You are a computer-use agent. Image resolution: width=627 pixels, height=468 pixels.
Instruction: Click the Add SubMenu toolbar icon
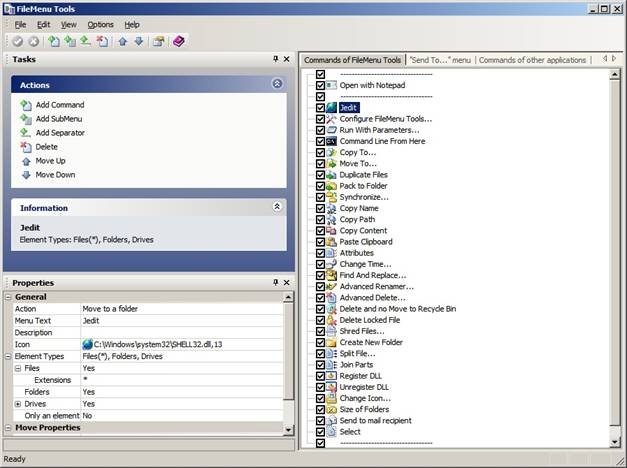(x=70, y=41)
